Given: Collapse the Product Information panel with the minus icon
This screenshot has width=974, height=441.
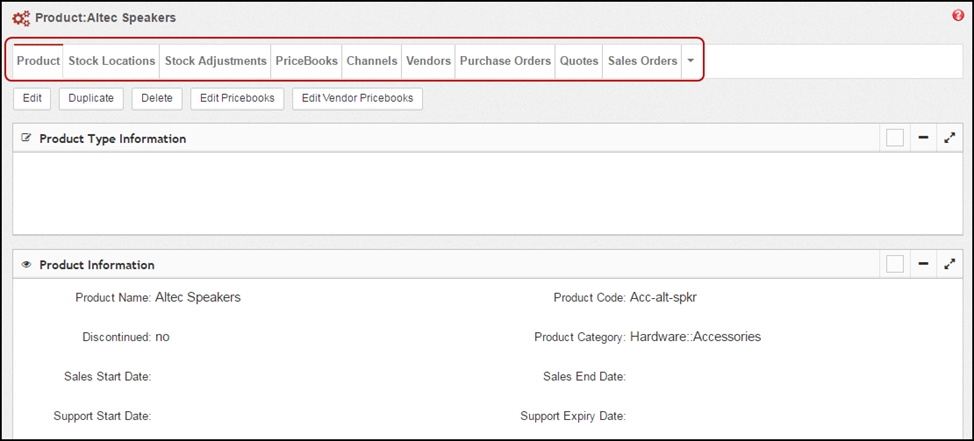Looking at the screenshot, I should 923,265.
